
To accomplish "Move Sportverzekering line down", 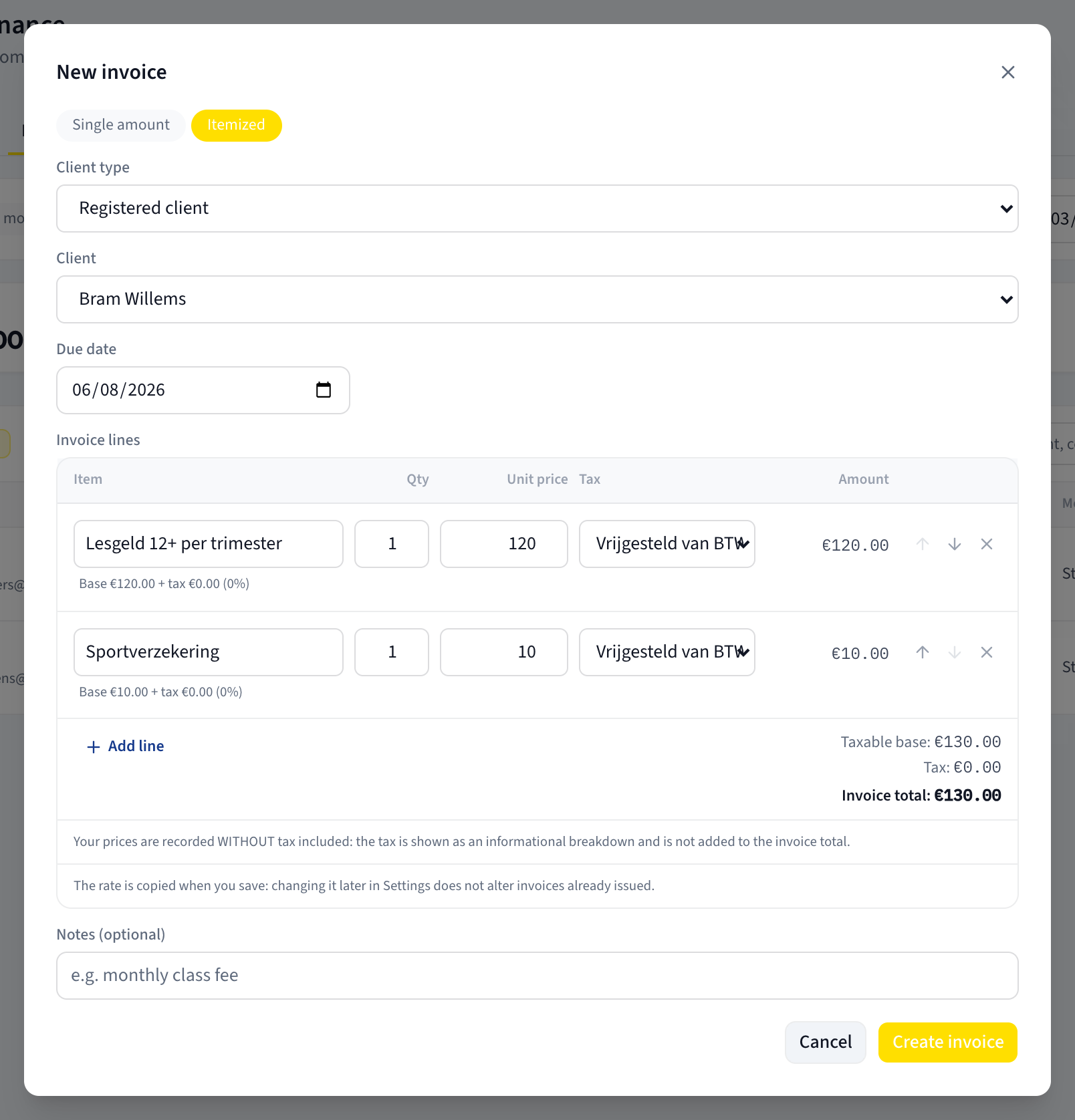I will 955,652.
